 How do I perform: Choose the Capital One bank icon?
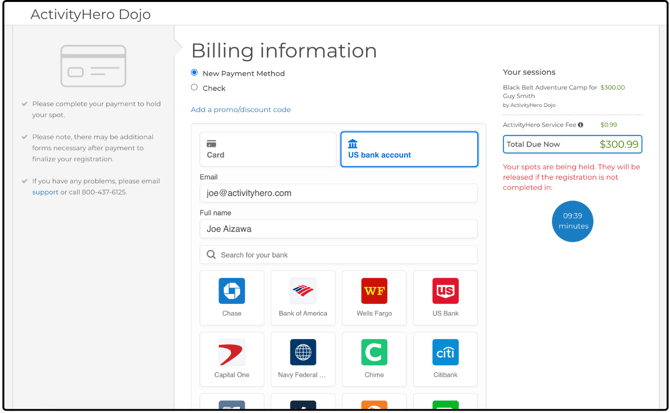click(x=231, y=352)
